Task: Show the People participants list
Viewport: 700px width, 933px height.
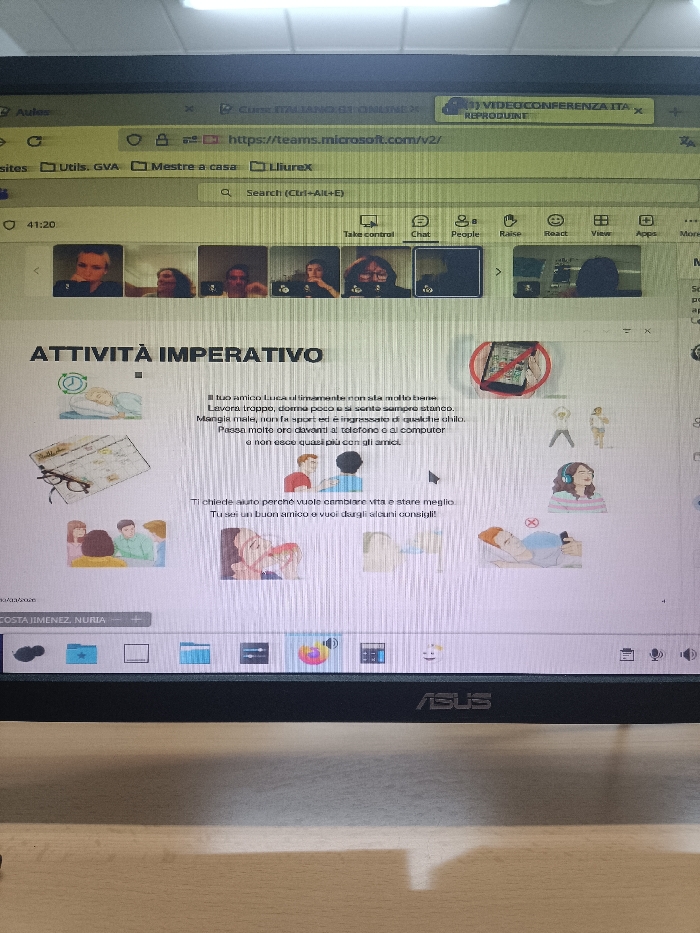Action: tap(465, 227)
